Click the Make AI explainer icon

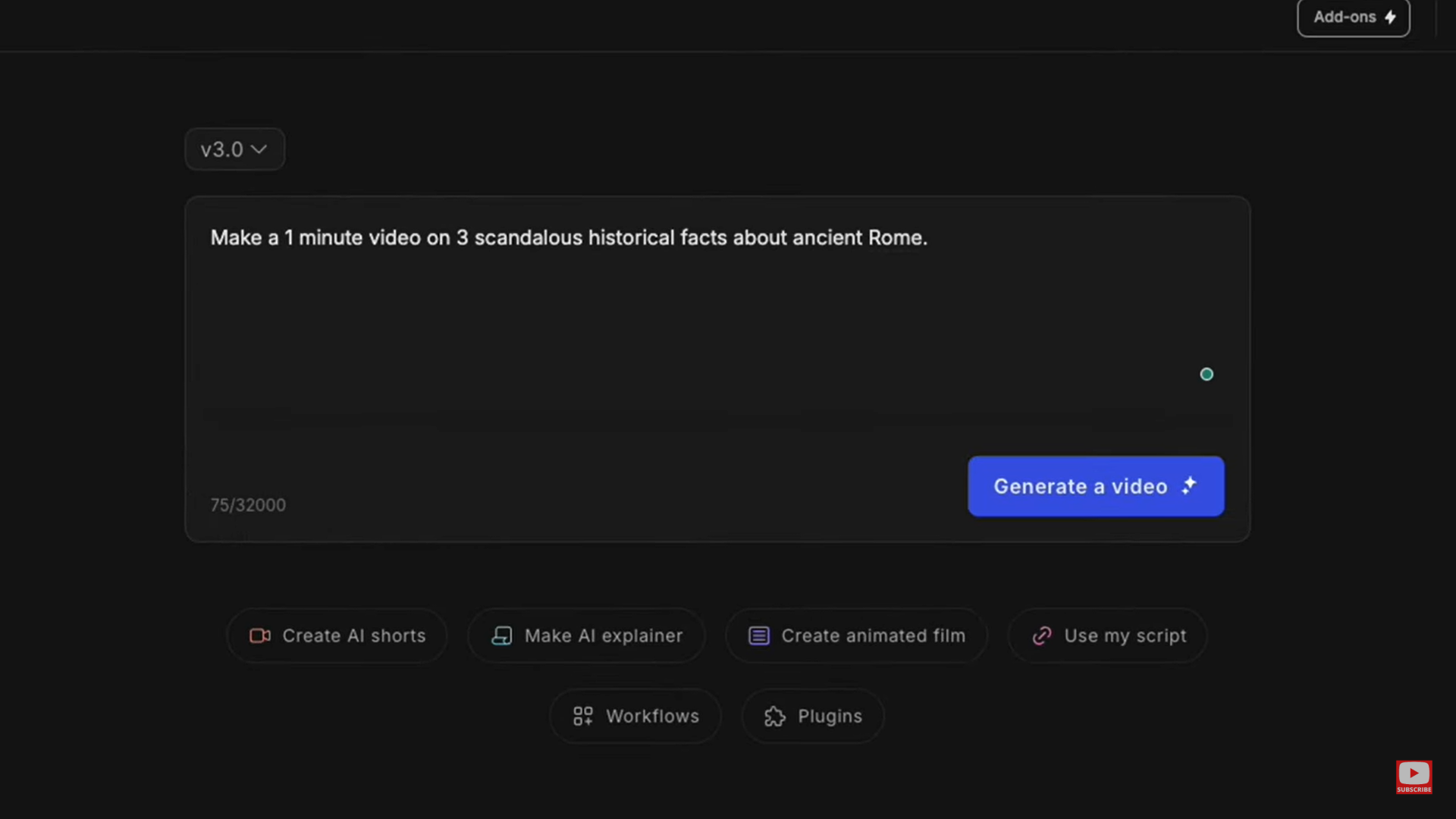coord(501,635)
